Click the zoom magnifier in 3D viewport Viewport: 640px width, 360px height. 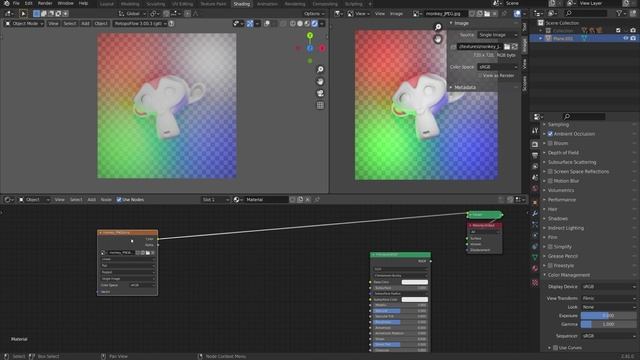[x=320, y=69]
